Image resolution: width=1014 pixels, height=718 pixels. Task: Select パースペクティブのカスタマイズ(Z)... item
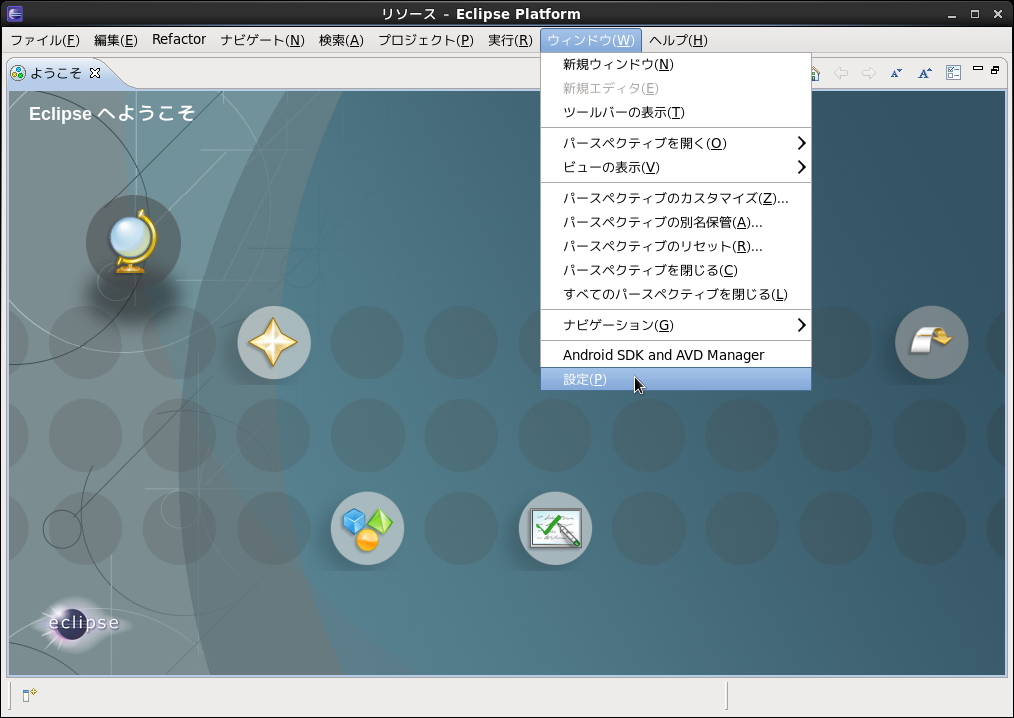pyautogui.click(x=676, y=198)
